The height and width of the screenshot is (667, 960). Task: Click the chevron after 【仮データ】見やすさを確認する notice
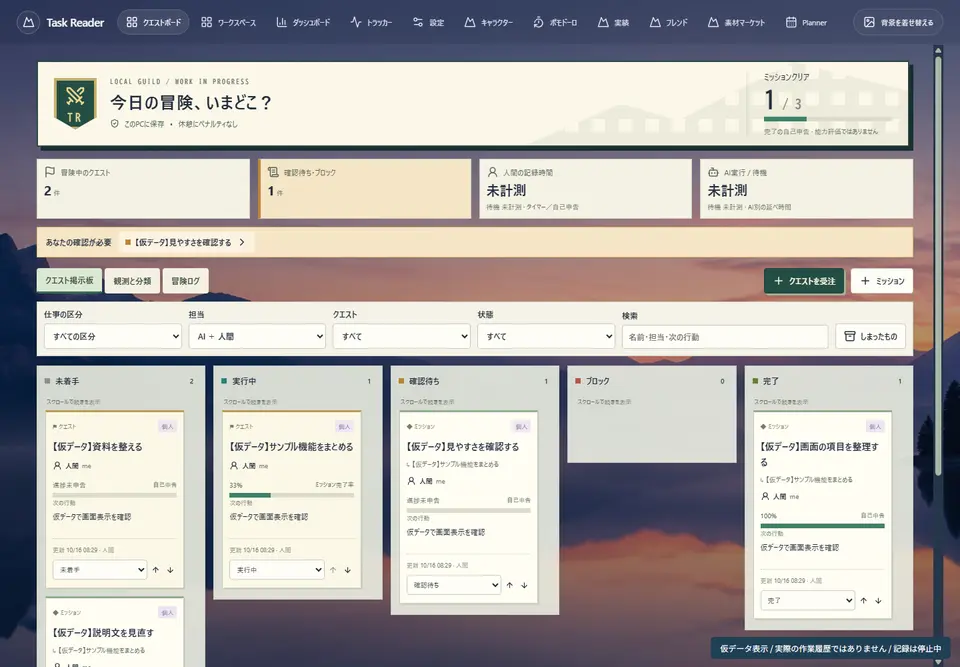tap(242, 243)
